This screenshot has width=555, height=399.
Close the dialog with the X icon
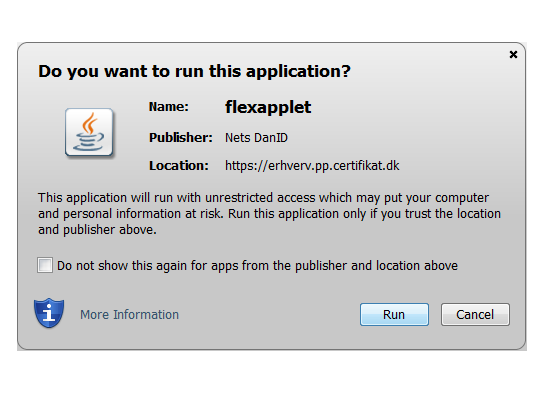513,55
